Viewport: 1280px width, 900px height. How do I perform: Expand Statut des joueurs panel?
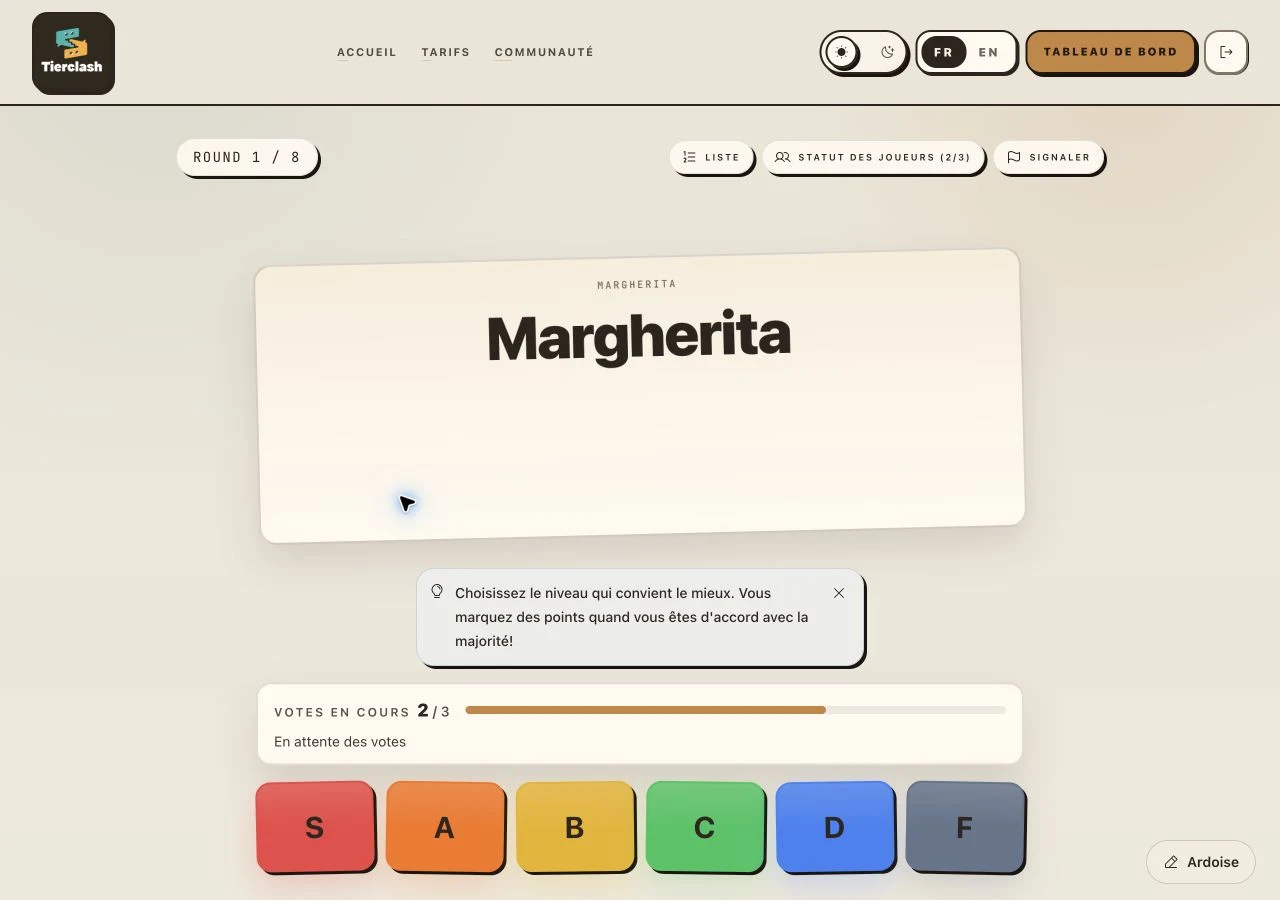tap(873, 157)
